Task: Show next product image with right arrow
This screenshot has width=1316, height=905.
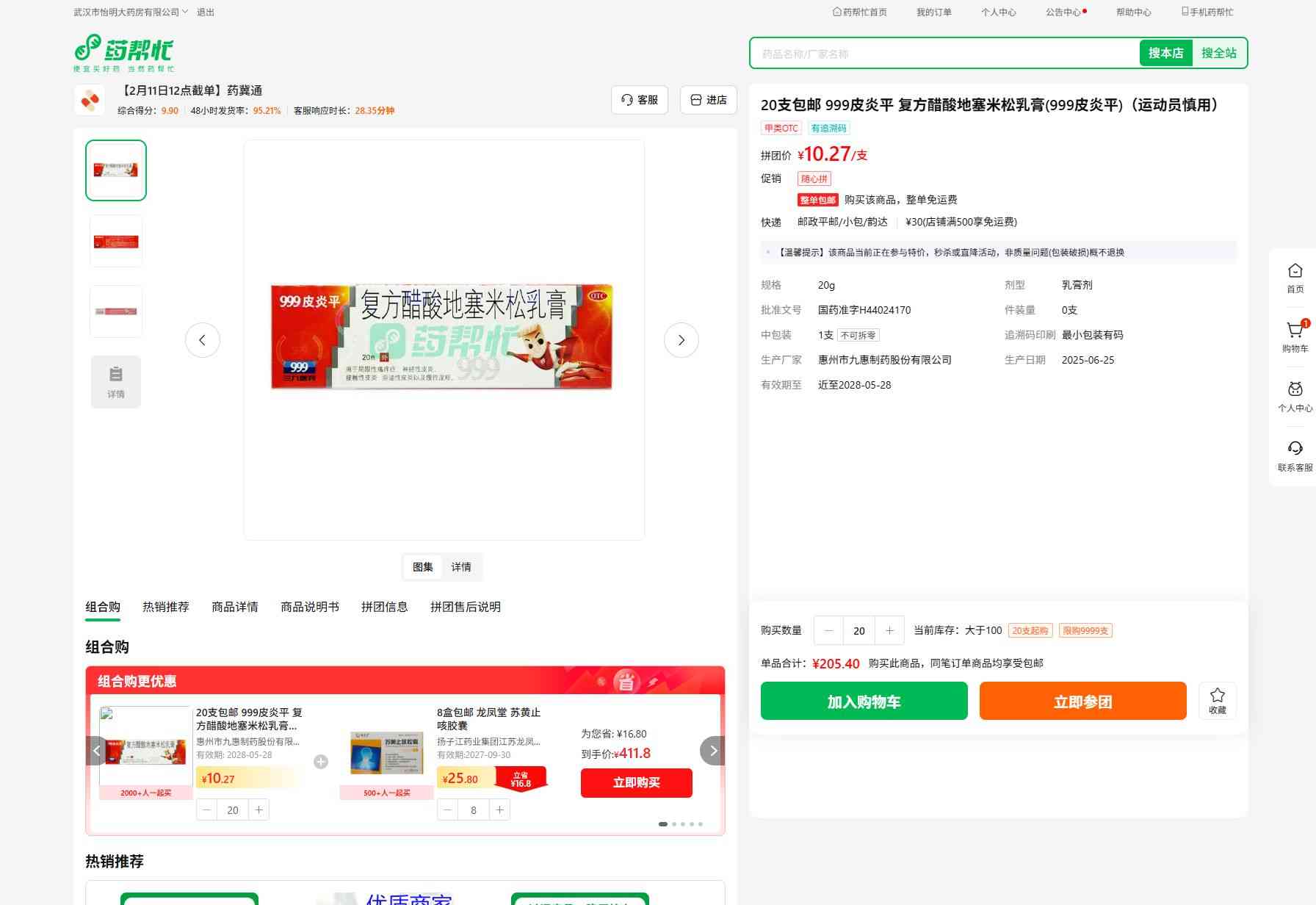Action: tap(681, 340)
